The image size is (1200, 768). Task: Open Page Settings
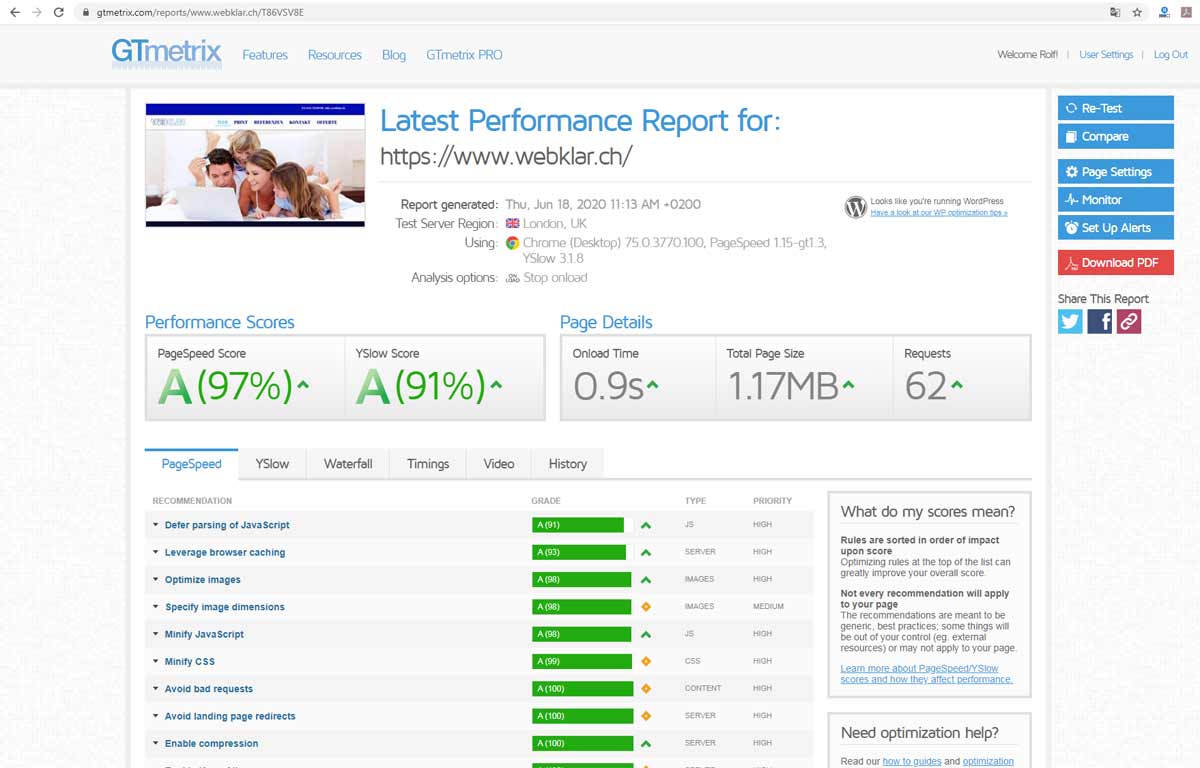pos(1116,172)
